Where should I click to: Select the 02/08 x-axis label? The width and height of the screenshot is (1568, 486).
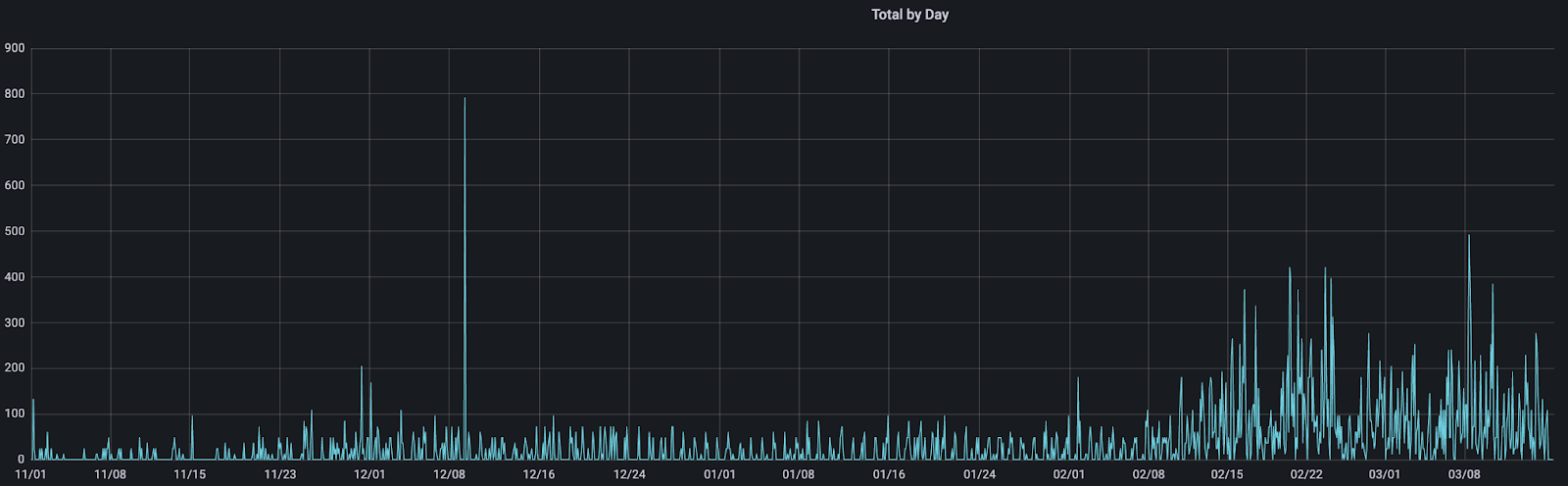[1149, 474]
